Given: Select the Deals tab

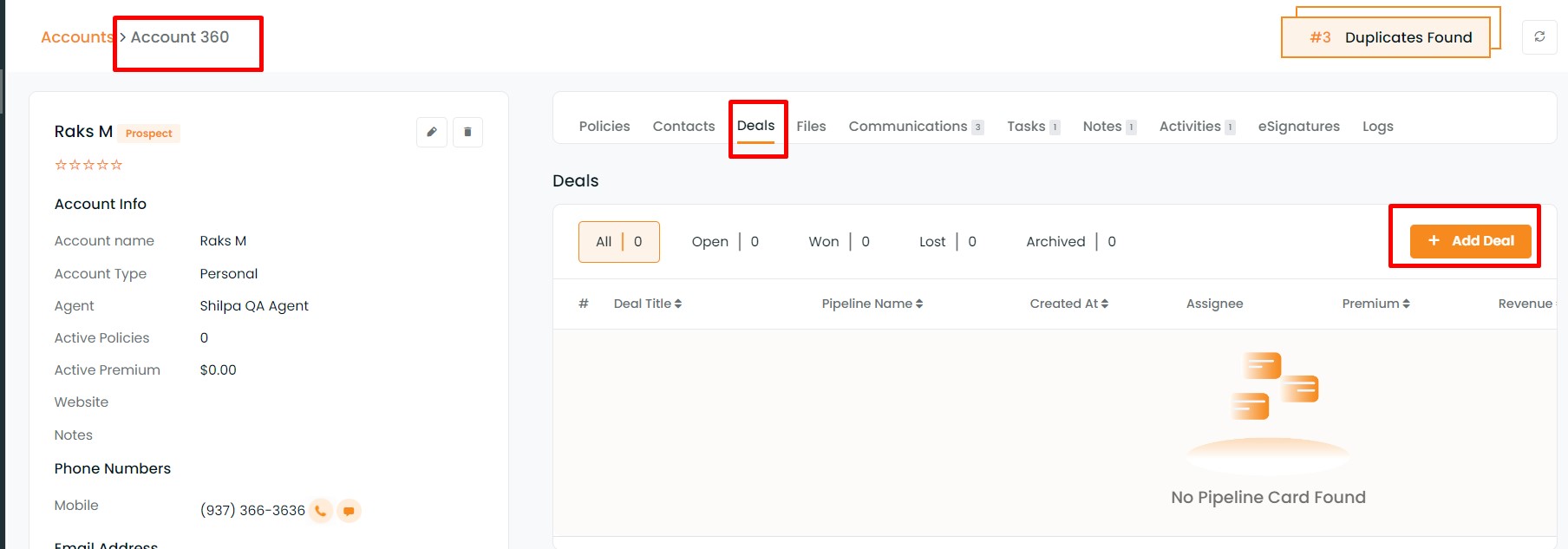Looking at the screenshot, I should [756, 127].
